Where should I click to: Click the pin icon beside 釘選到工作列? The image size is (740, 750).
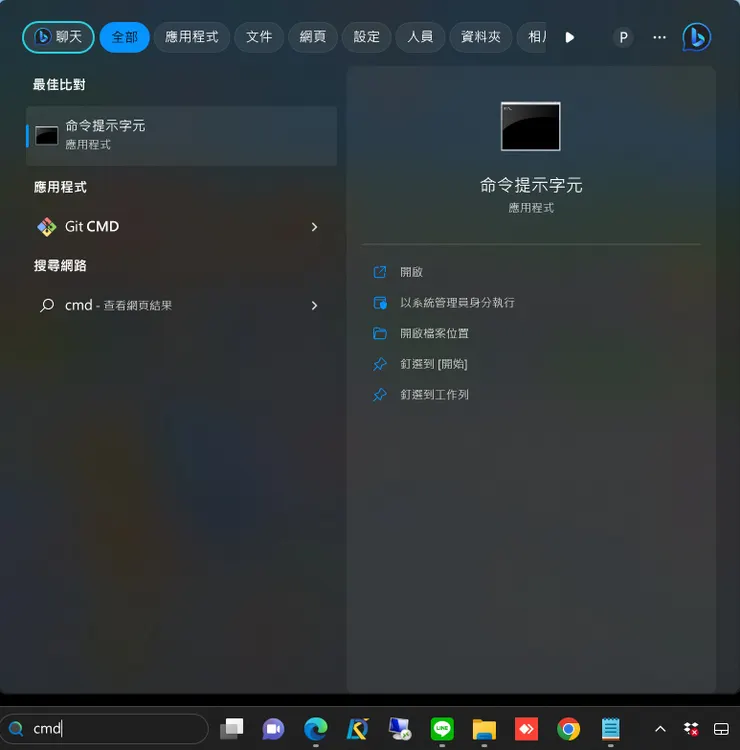380,395
